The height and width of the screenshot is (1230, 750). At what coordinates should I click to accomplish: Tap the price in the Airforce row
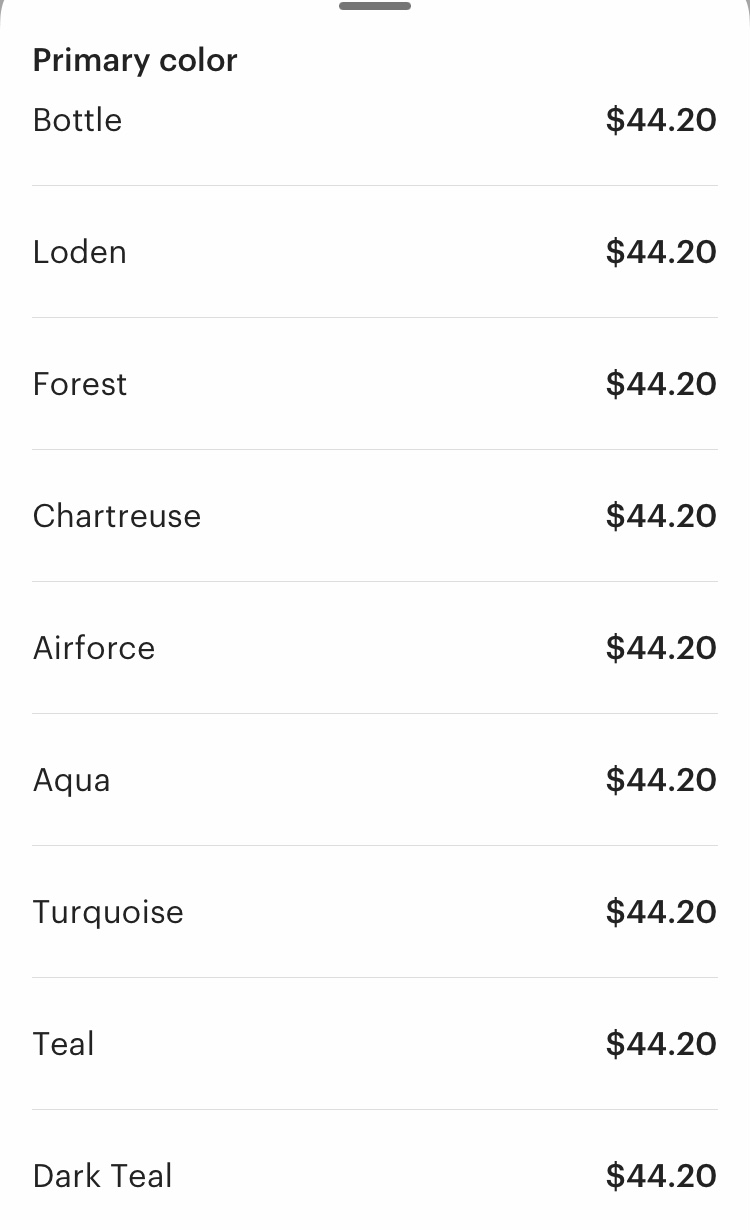tap(661, 648)
